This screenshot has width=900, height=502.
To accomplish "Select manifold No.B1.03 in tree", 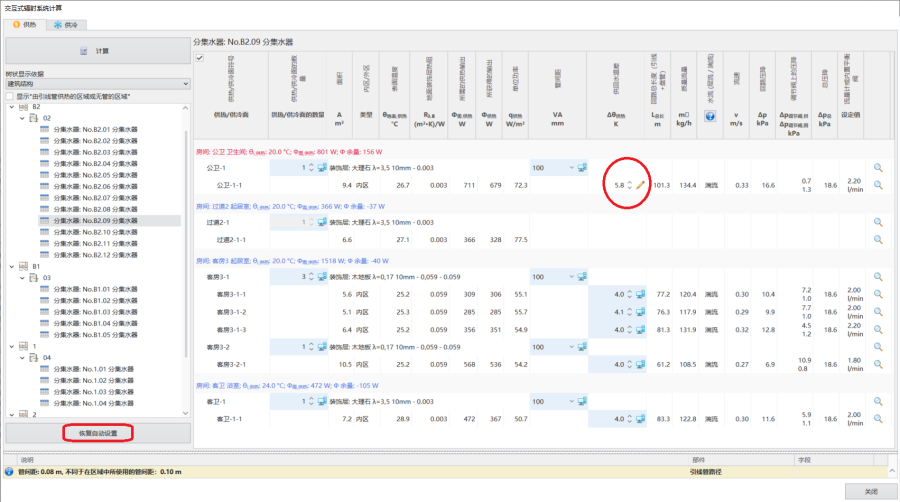I will tap(95, 312).
